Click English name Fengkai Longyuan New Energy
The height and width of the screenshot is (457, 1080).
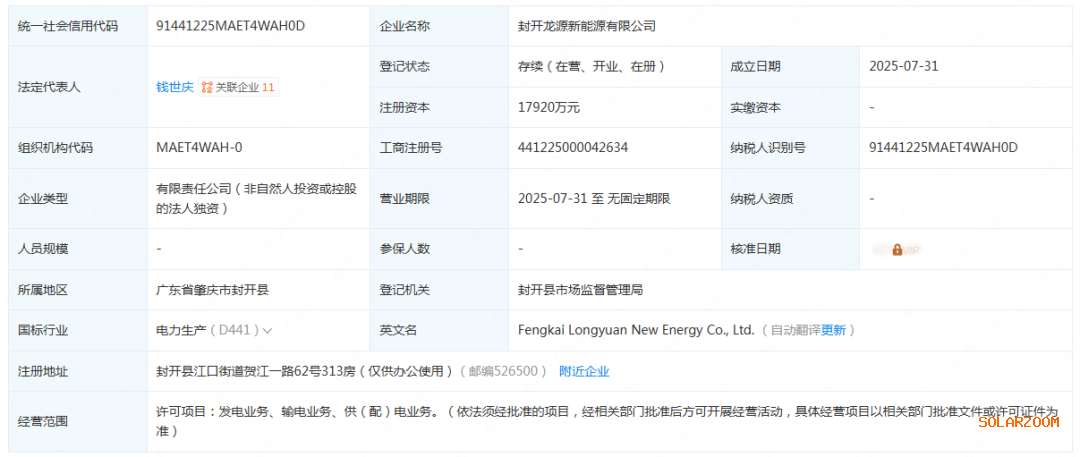tap(635, 330)
